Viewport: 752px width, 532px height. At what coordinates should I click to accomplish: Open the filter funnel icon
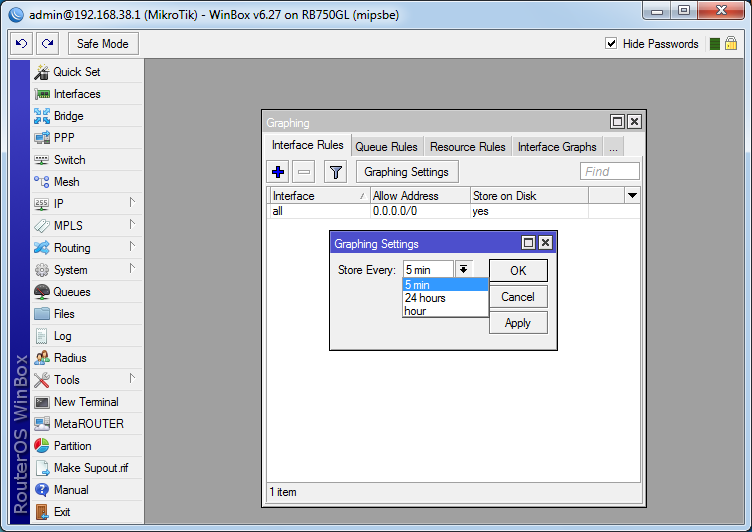point(335,172)
